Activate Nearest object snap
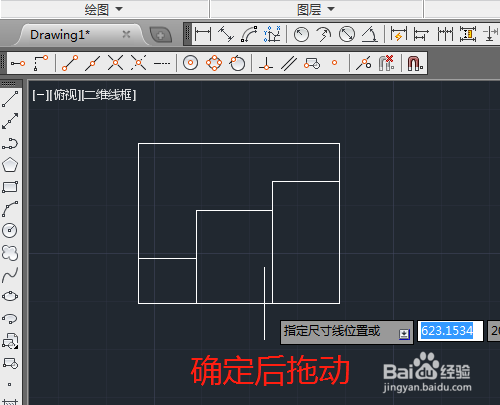Viewport: 500px width, 405px height. pyautogui.click(x=363, y=63)
